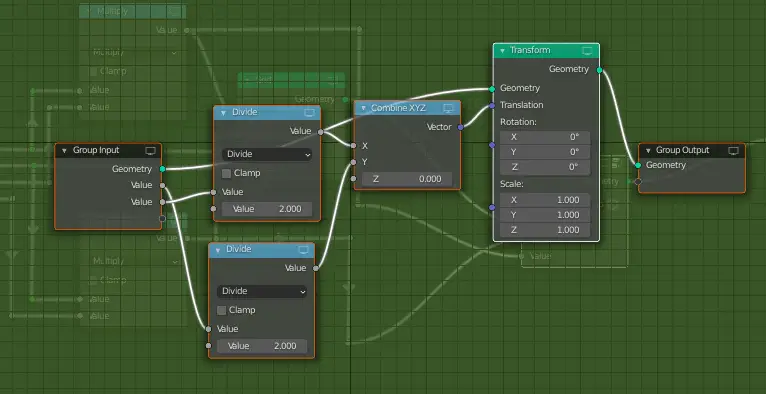Click the purple Vector output socket on Combine XYZ
Viewport: 766px width, 394px height.
(461, 127)
